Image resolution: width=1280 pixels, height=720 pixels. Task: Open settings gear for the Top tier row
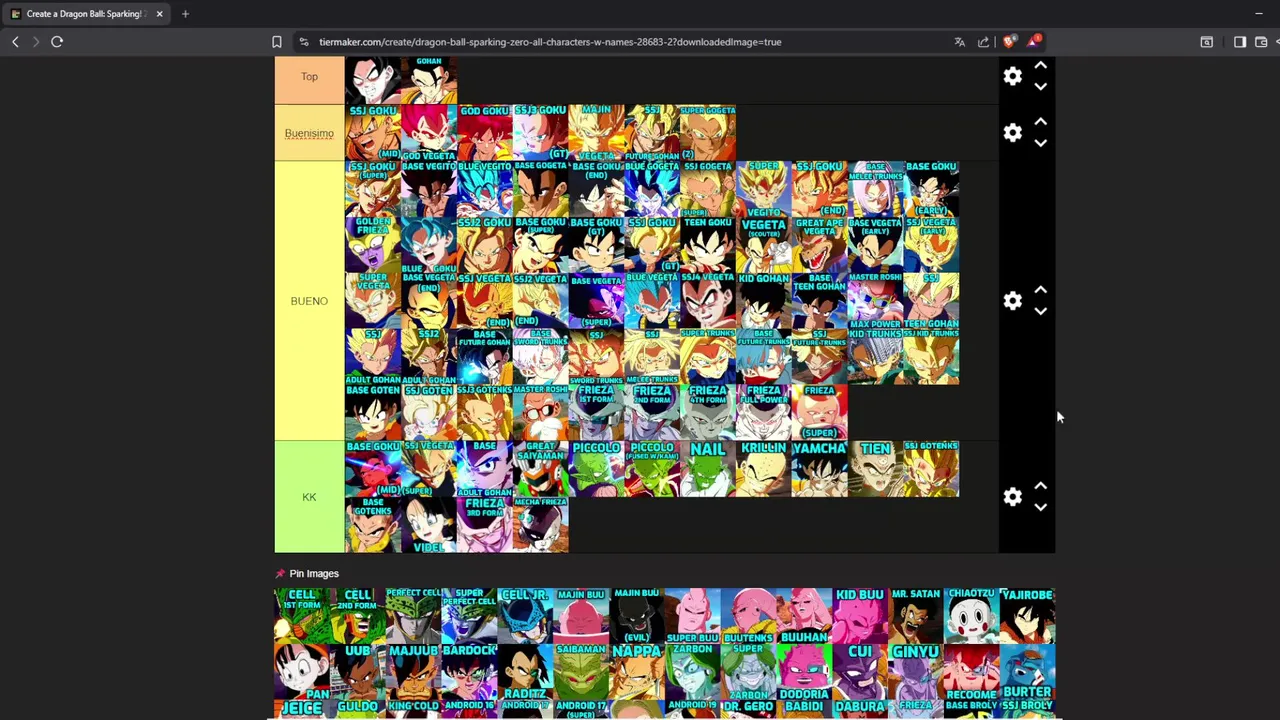point(1013,77)
